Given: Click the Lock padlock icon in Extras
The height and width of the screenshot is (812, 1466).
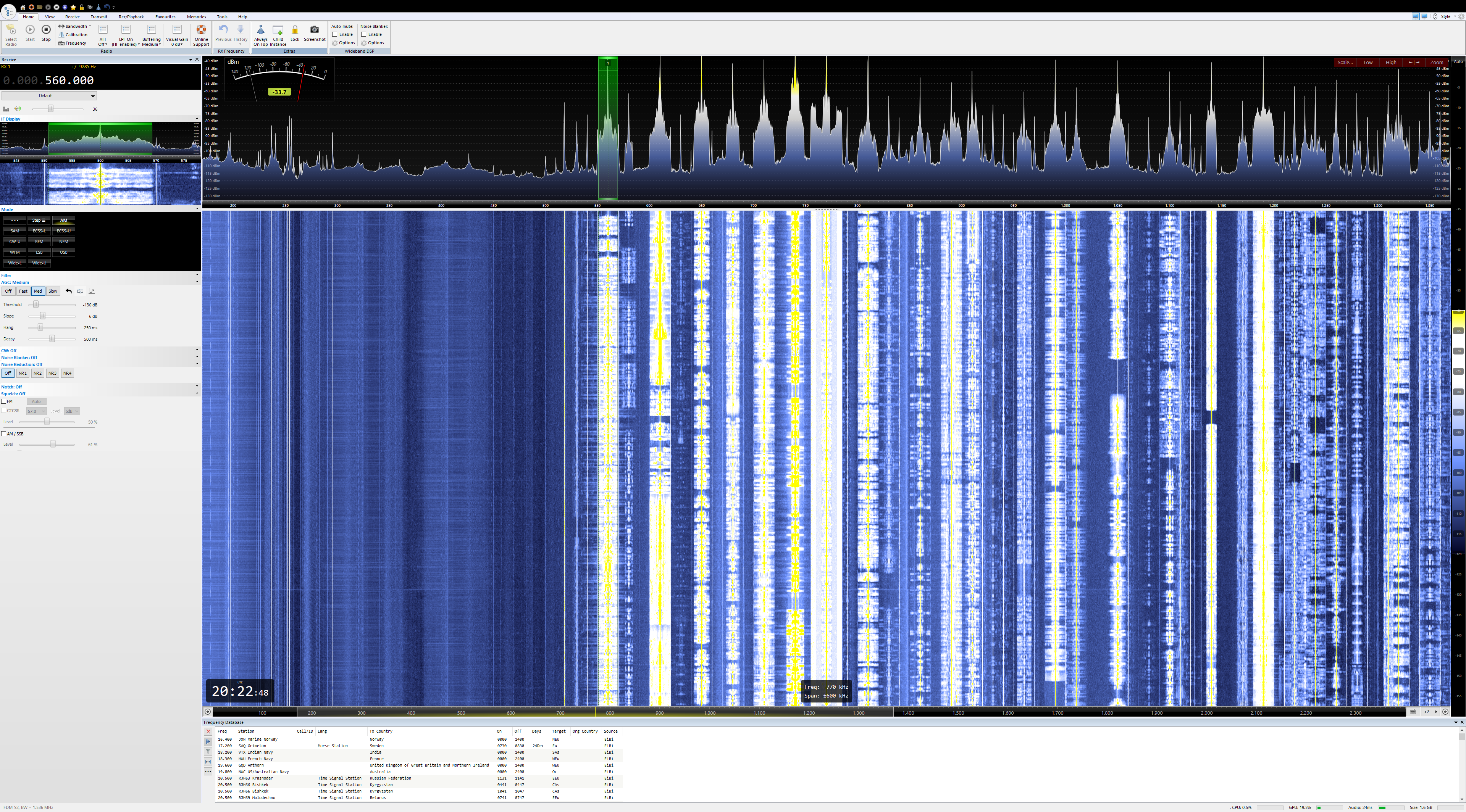Looking at the screenshot, I should (x=295, y=30).
